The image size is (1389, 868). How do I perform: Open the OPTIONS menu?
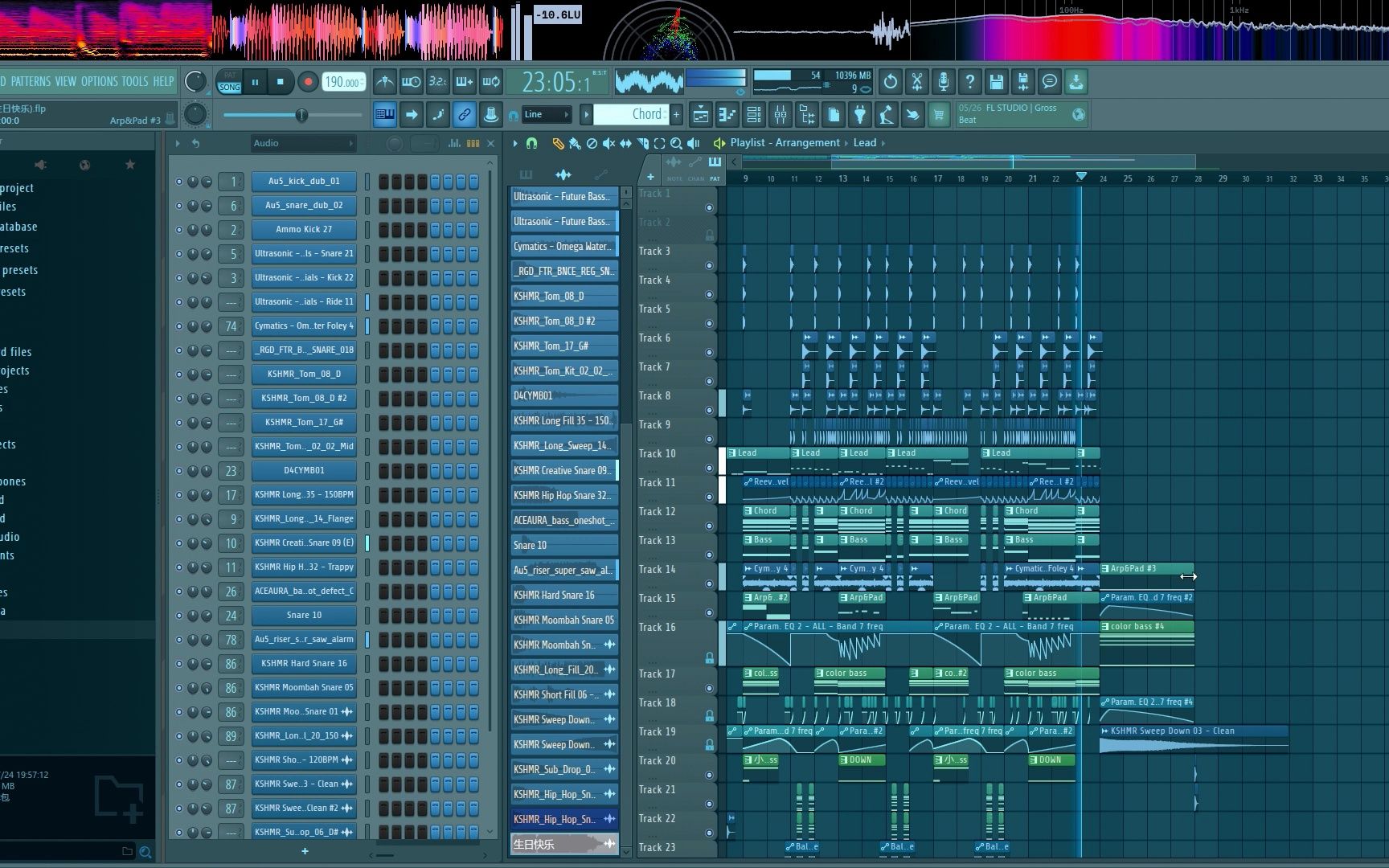[x=100, y=81]
